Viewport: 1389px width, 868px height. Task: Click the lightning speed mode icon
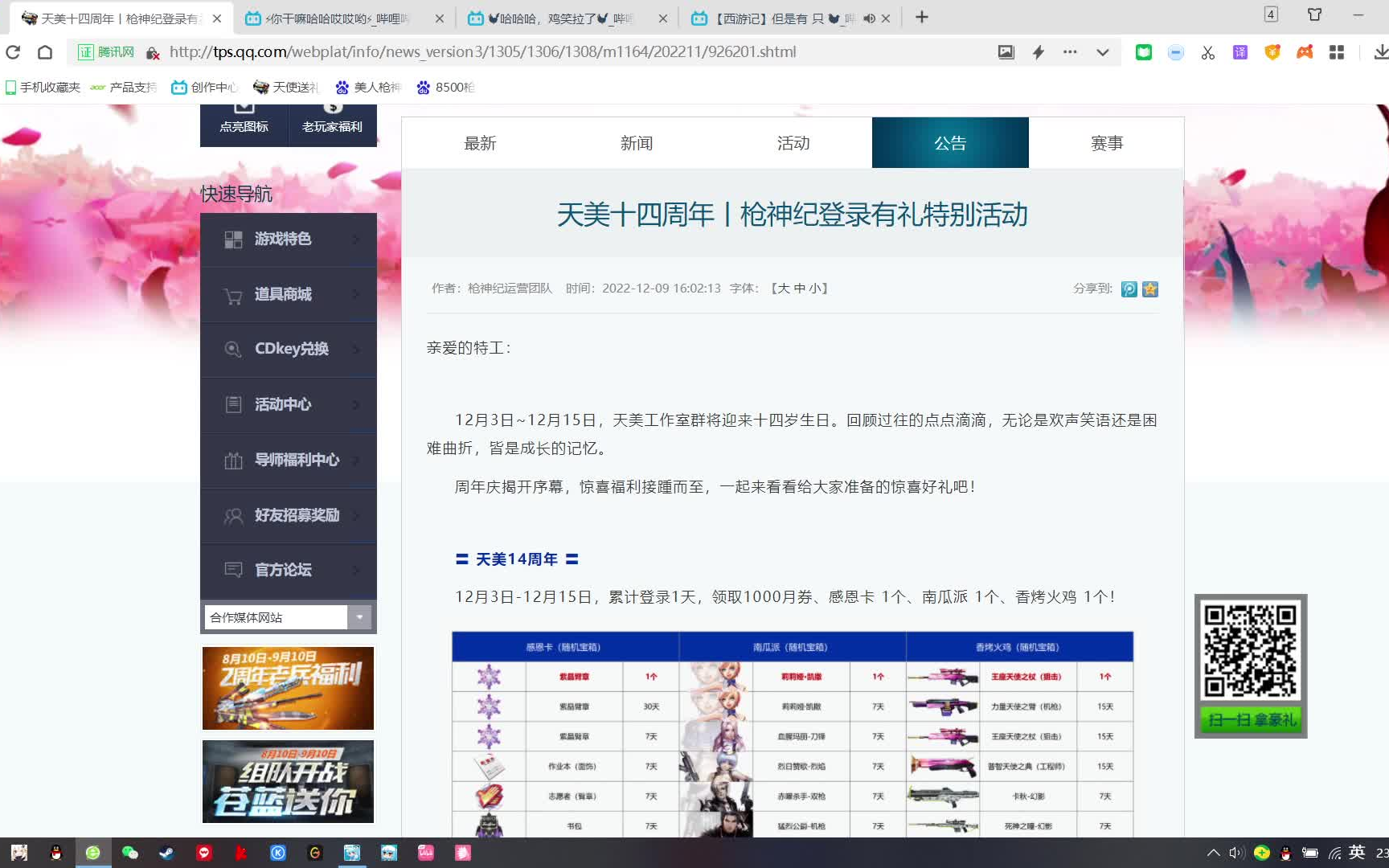click(x=1038, y=52)
